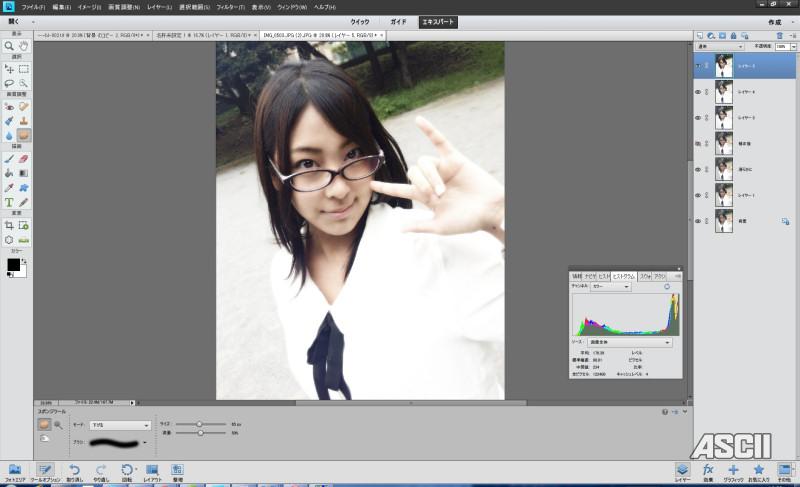Click the やり直し redo button
800x487 pixels.
coord(101,473)
